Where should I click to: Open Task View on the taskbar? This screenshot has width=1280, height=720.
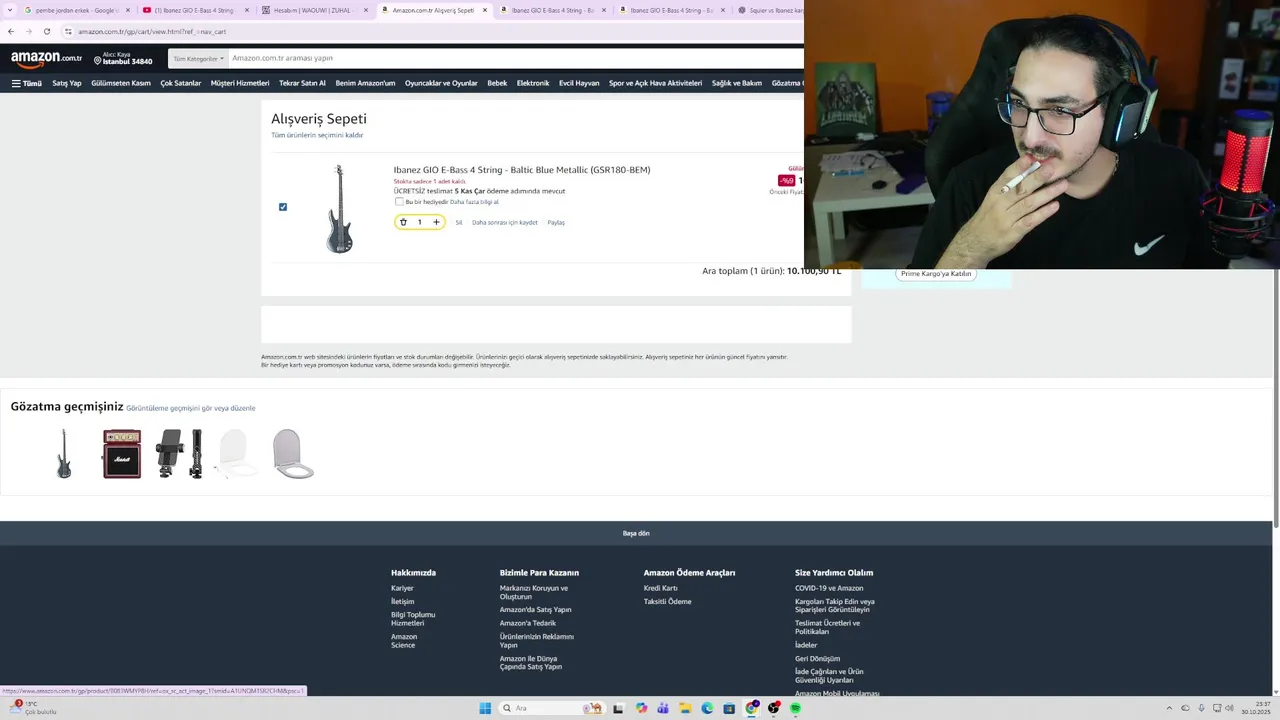[618, 708]
